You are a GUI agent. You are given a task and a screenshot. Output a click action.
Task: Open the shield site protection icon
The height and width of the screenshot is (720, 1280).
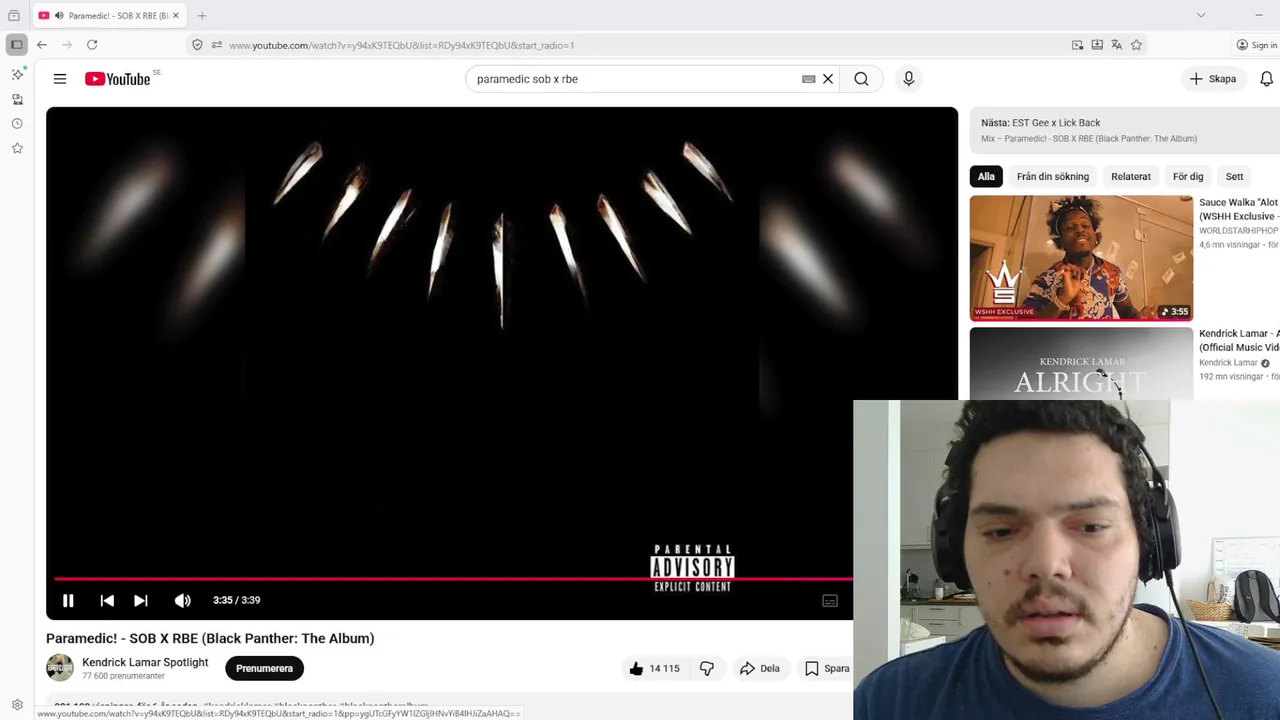pyautogui.click(x=197, y=45)
